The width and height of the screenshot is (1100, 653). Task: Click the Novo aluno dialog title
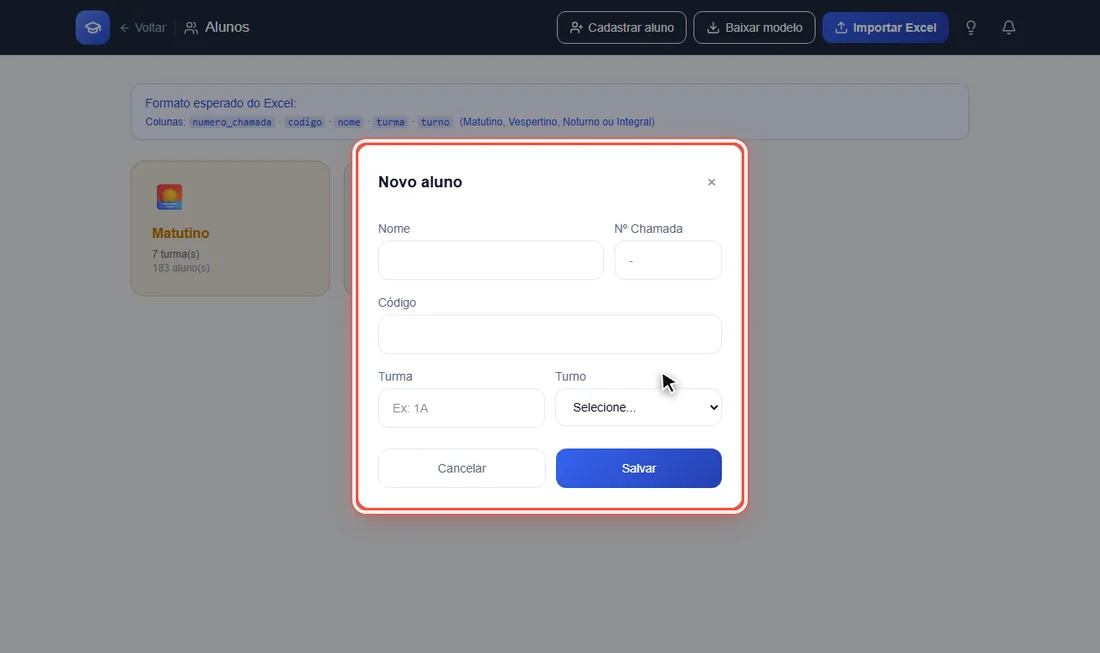420,182
